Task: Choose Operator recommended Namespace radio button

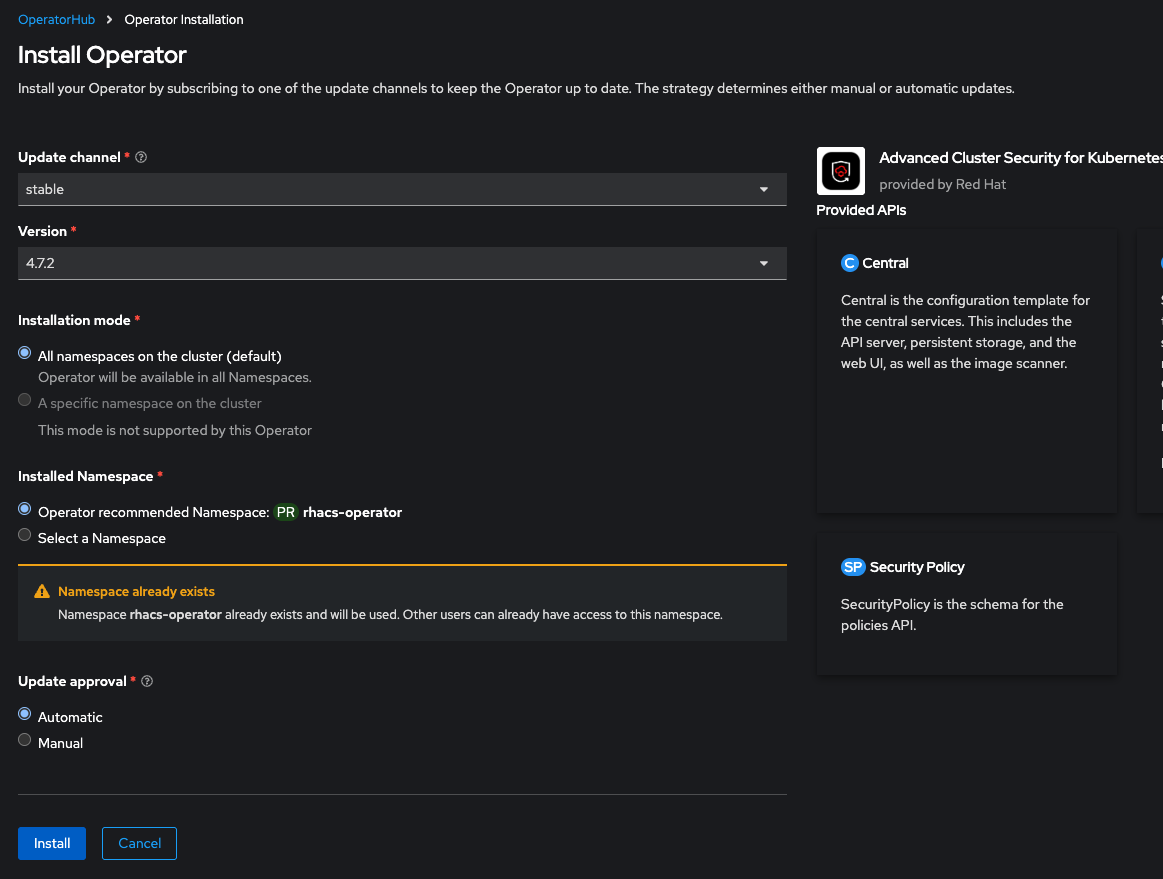Action: pyautogui.click(x=24, y=509)
